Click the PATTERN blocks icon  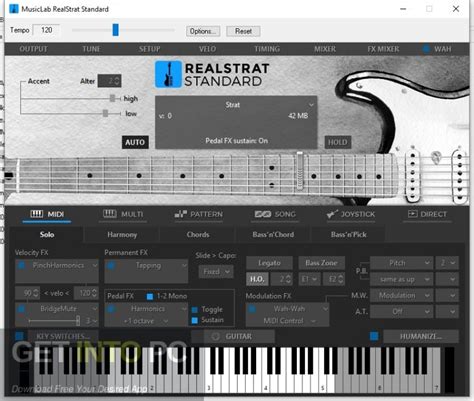click(181, 214)
